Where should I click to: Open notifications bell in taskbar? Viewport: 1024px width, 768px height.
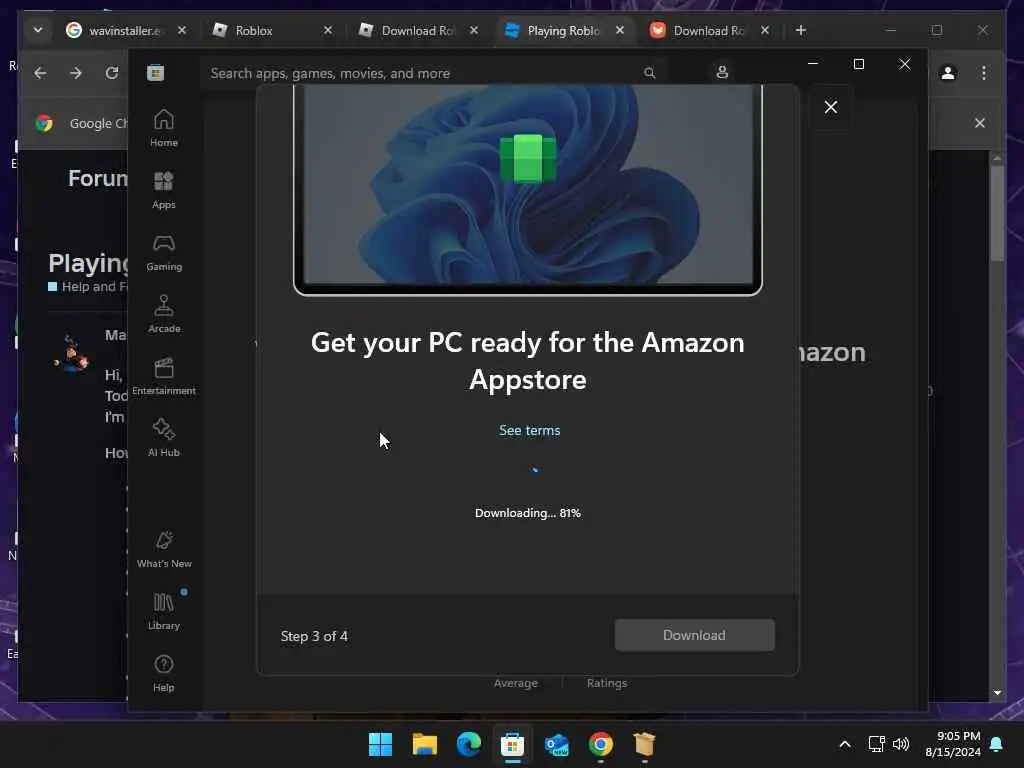(x=996, y=744)
